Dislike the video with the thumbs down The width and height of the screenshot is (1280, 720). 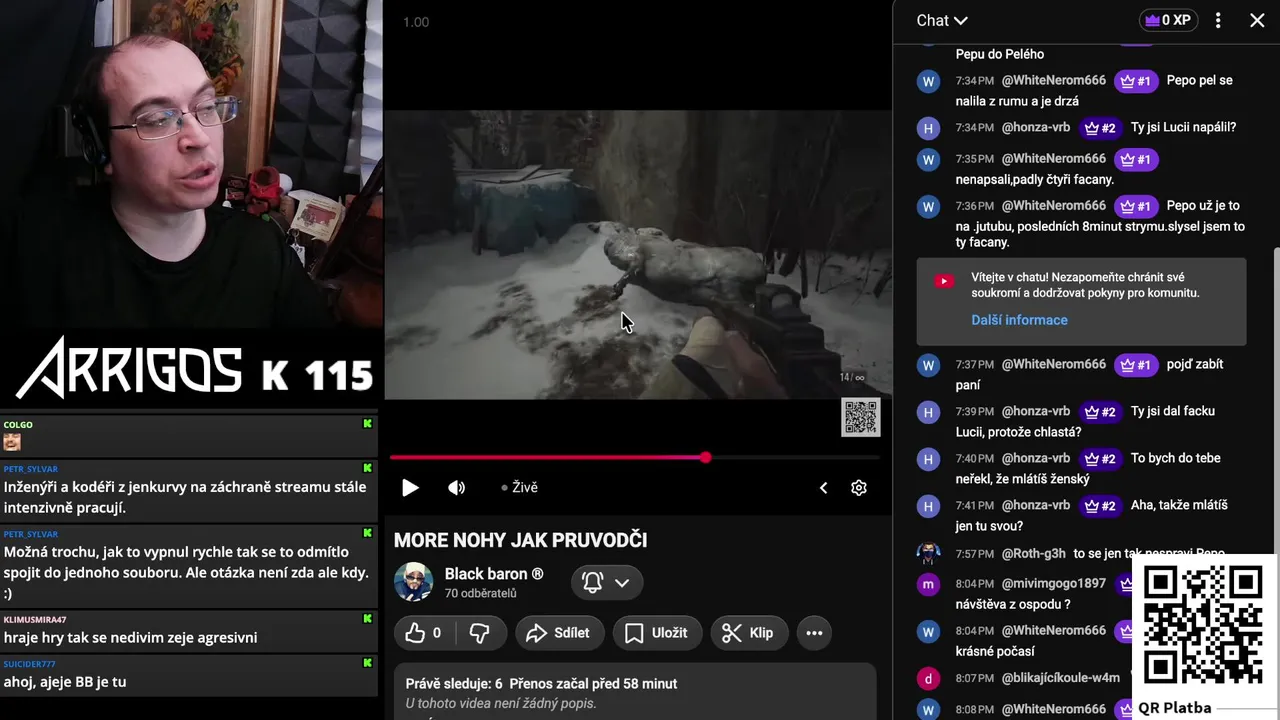click(480, 633)
